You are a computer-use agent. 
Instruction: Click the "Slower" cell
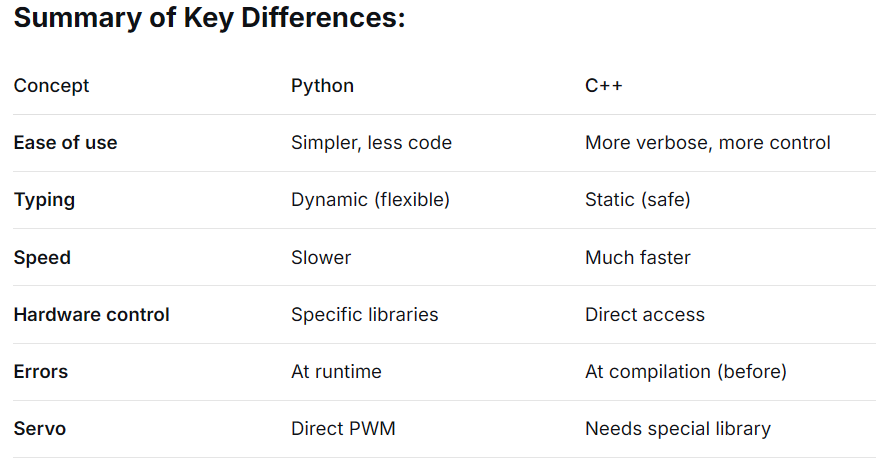coord(321,258)
